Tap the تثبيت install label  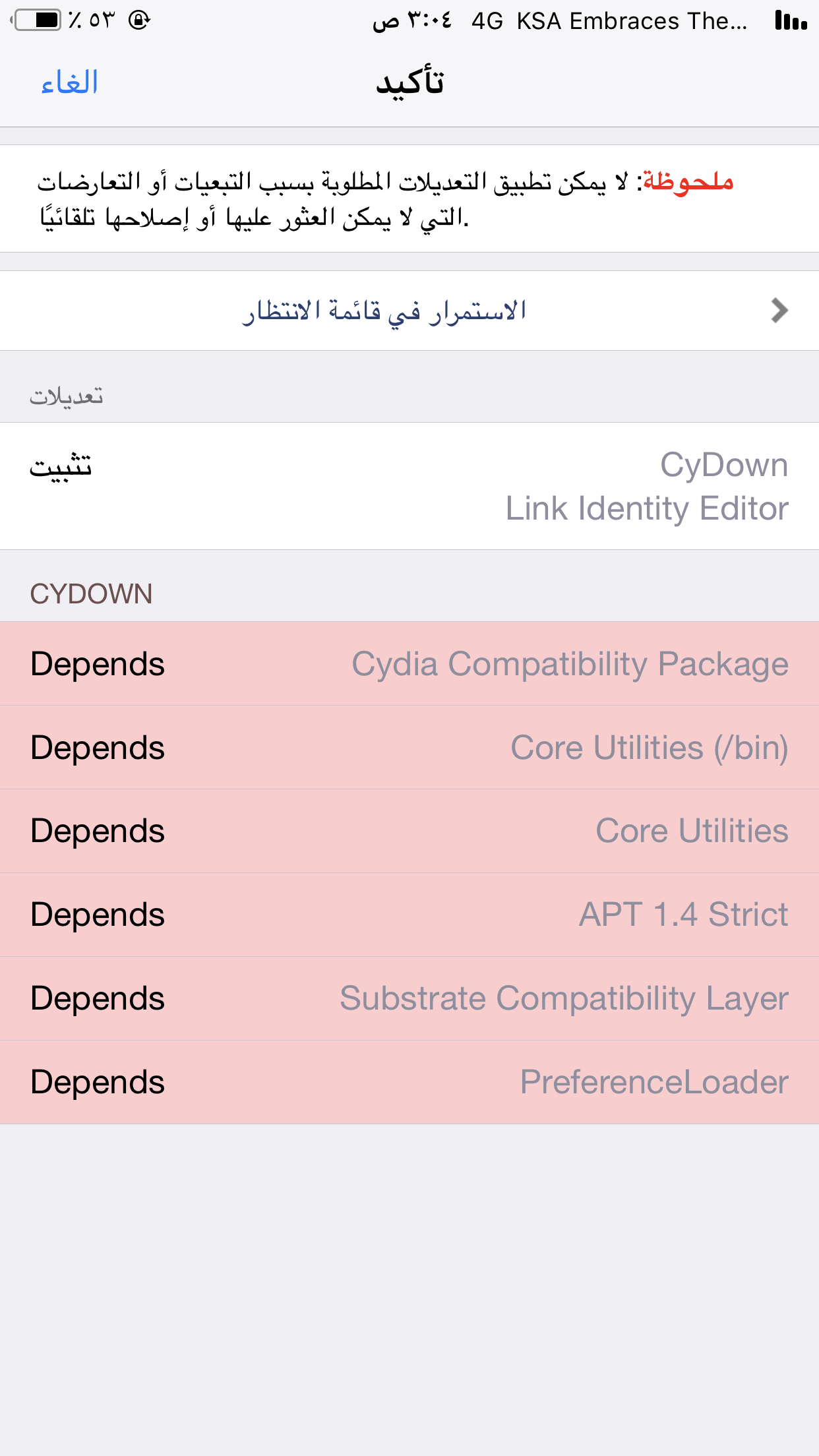tap(61, 467)
